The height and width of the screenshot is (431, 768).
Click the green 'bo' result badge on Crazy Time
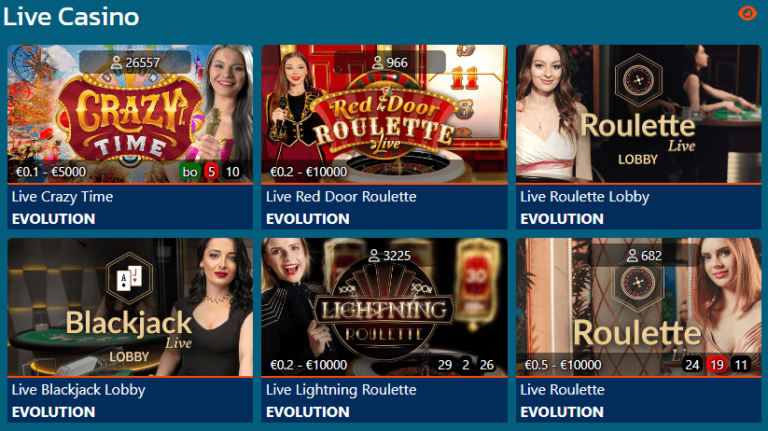pos(190,172)
